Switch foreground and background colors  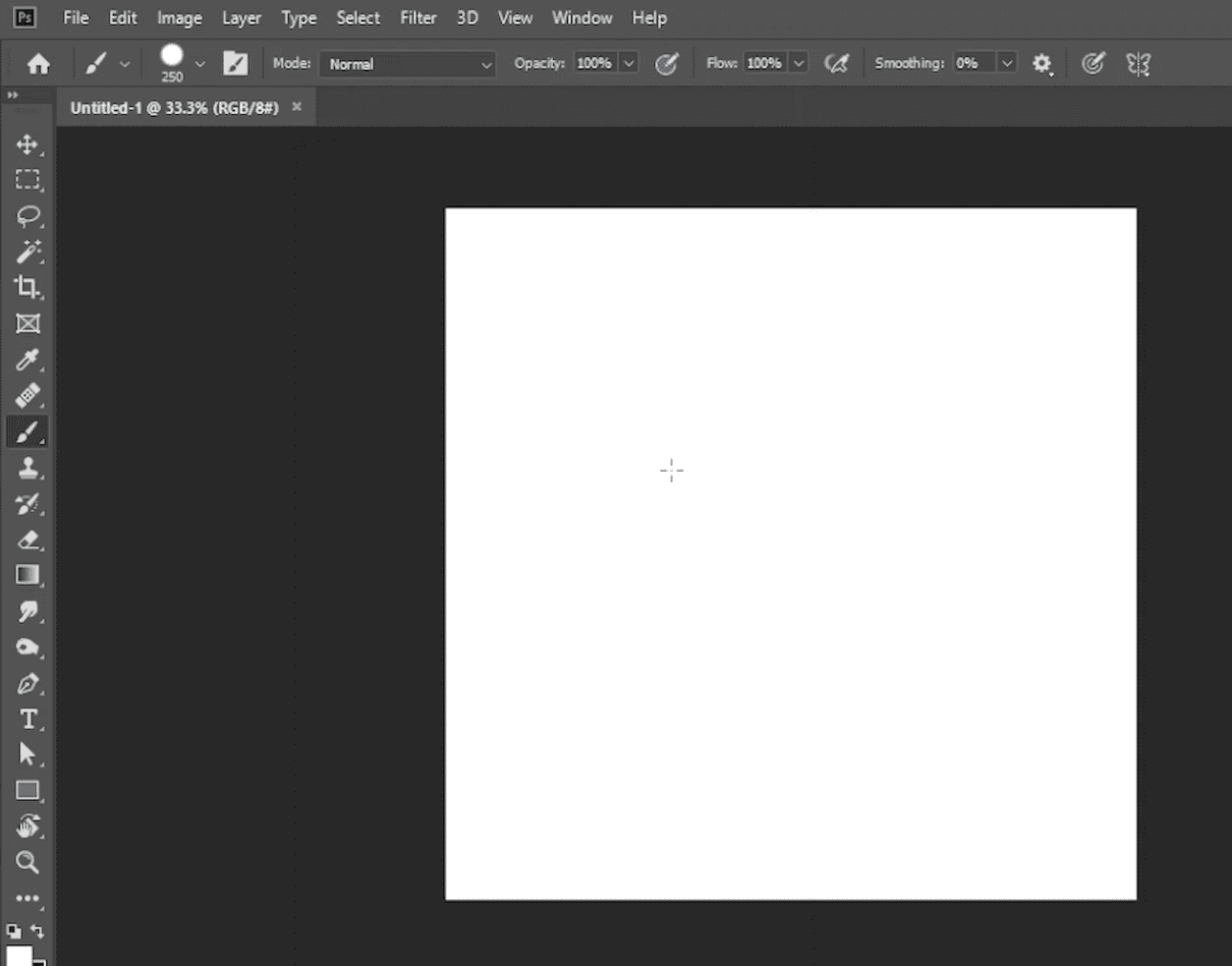click(x=37, y=931)
